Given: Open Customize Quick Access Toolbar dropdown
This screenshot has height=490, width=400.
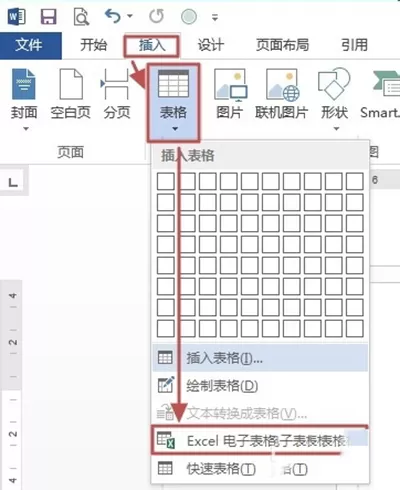Looking at the screenshot, I should pos(215,17).
